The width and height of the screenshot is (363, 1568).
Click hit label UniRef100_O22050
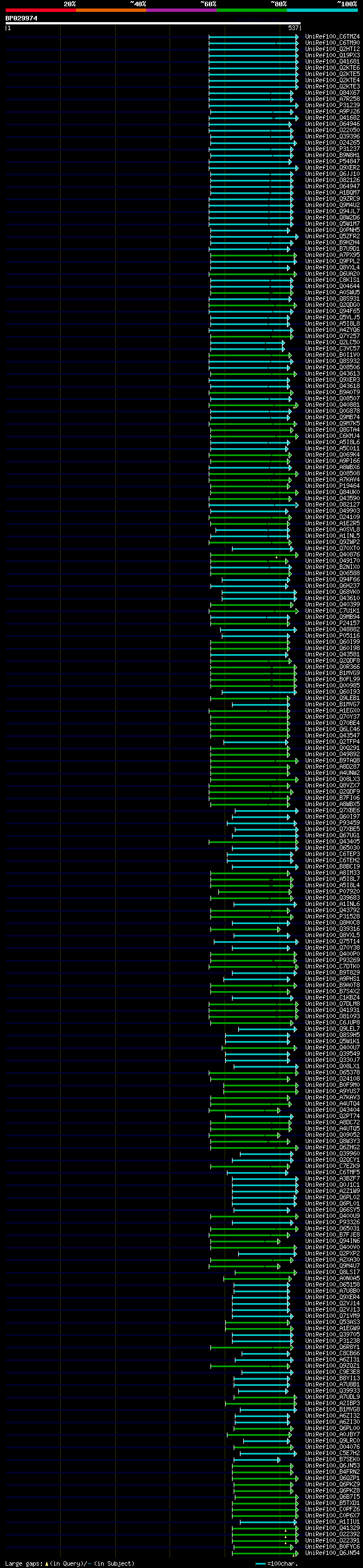tap(332, 130)
